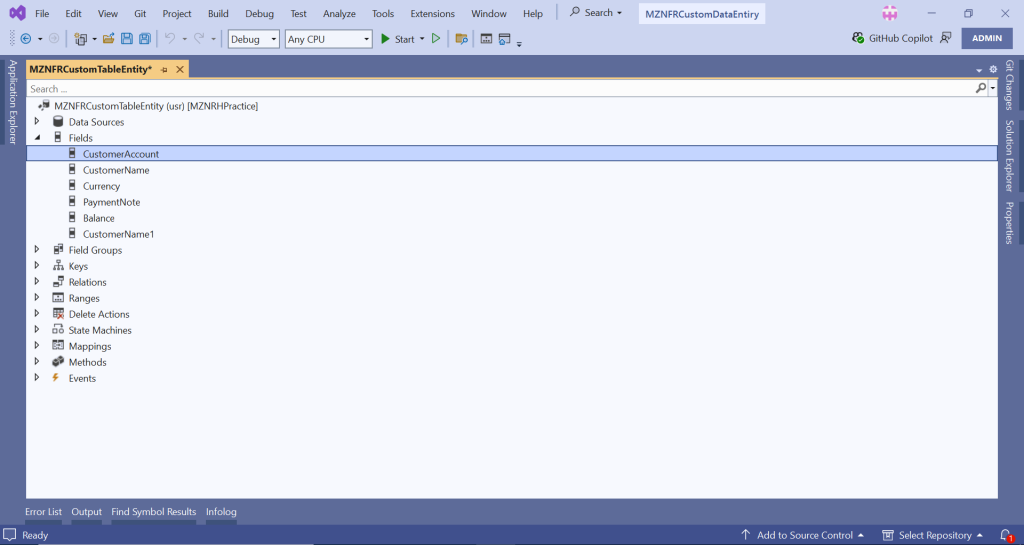Viewport: 1024px width, 545px height.
Task: Collapse the Fields node
Action: [37, 138]
